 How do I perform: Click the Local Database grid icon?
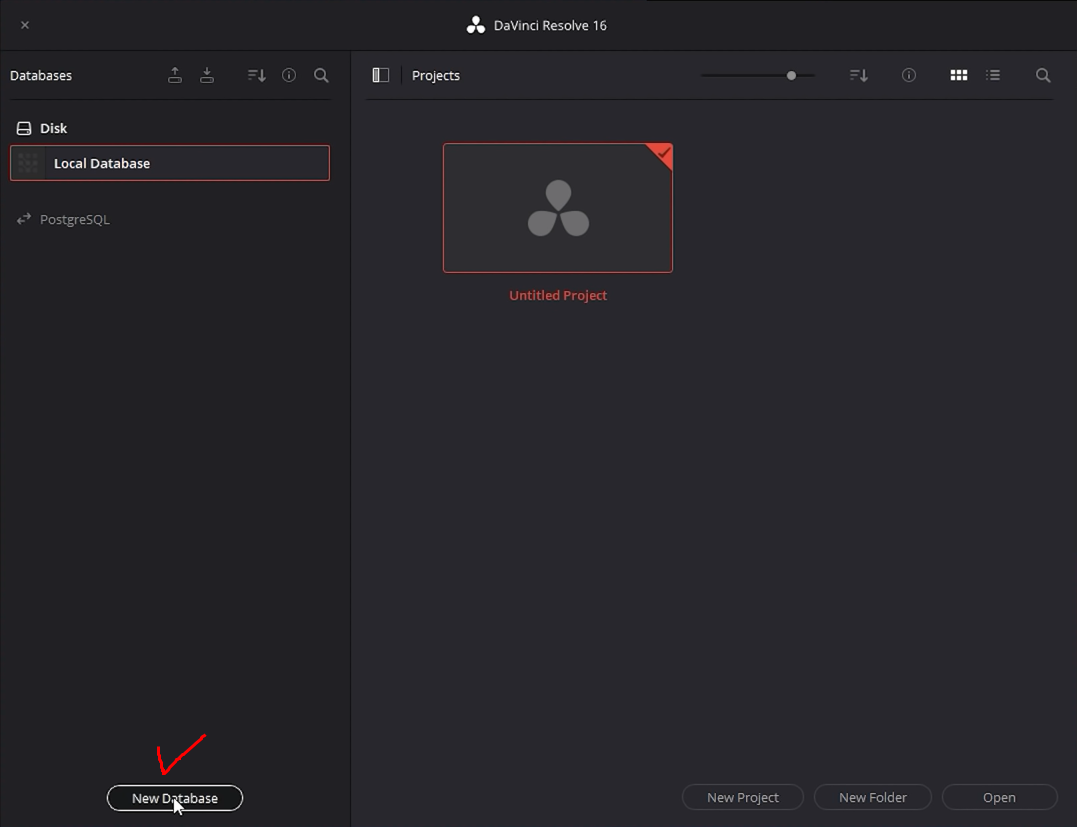pos(27,163)
